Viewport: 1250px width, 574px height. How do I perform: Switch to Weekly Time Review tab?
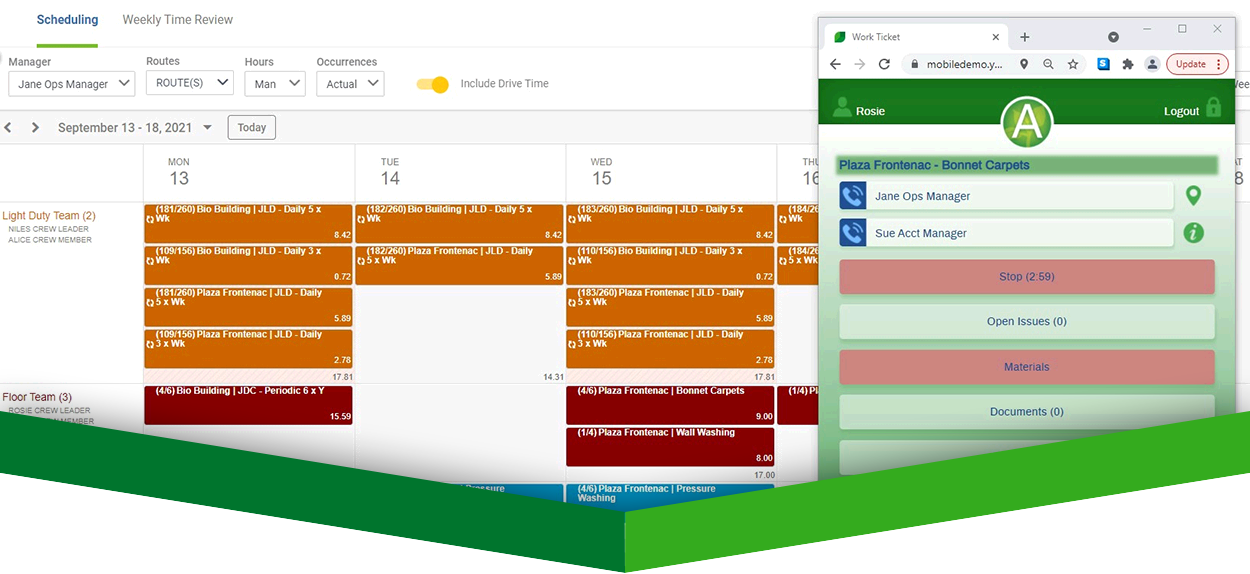tap(178, 20)
